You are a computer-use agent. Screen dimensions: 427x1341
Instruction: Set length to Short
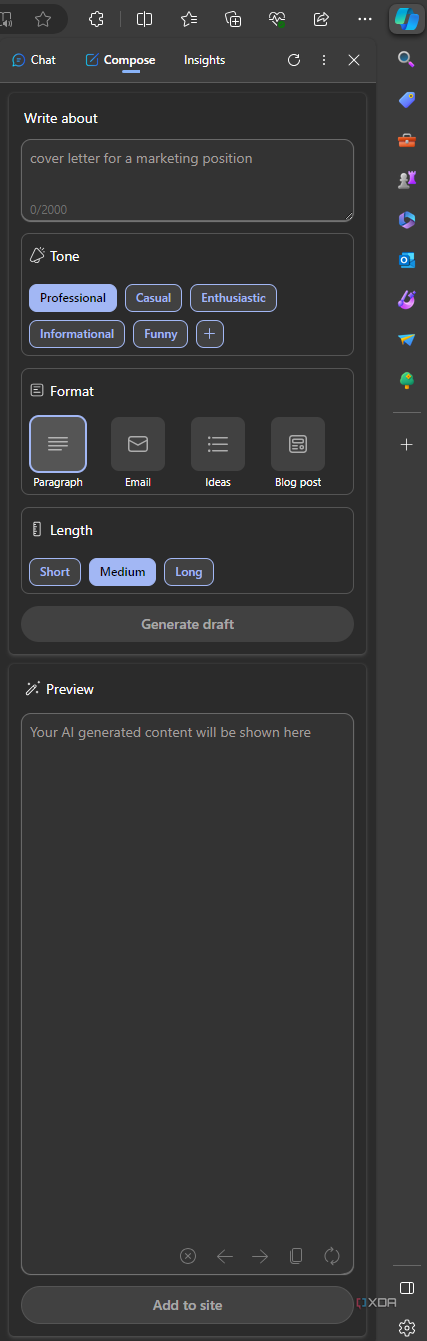[x=55, y=572]
